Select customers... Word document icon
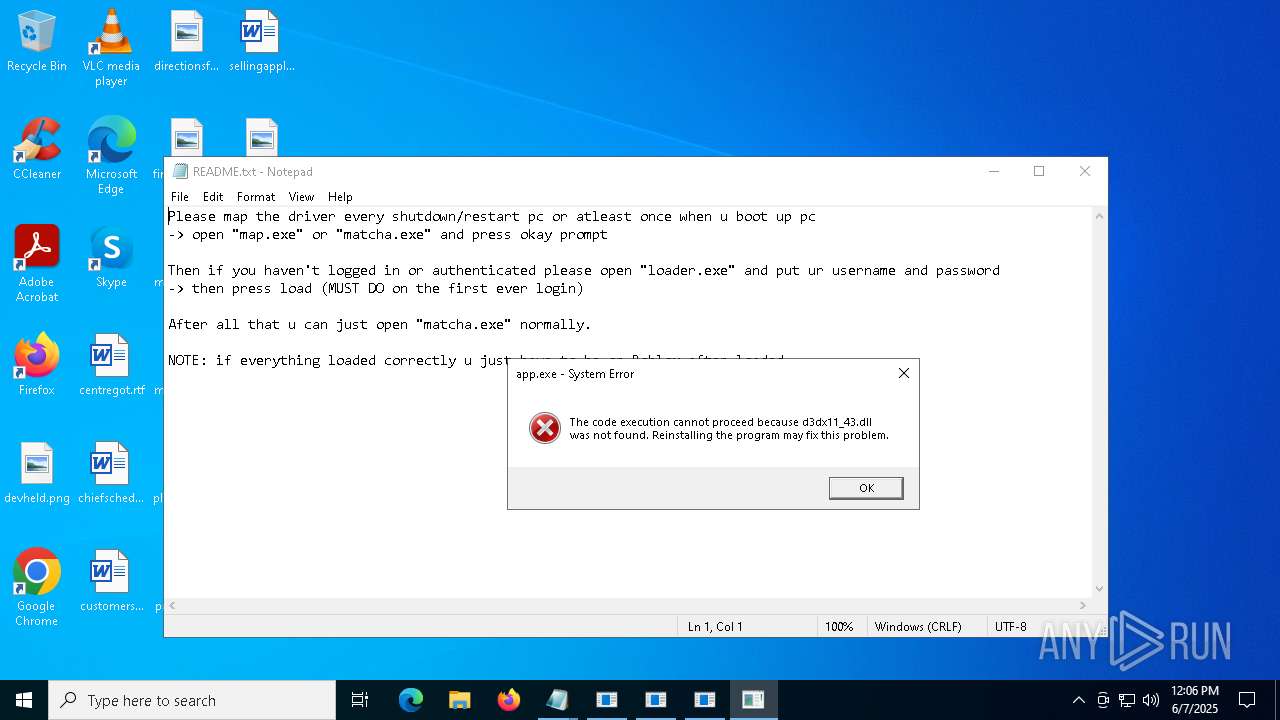Viewport: 1280px width, 720px height. pos(111,581)
